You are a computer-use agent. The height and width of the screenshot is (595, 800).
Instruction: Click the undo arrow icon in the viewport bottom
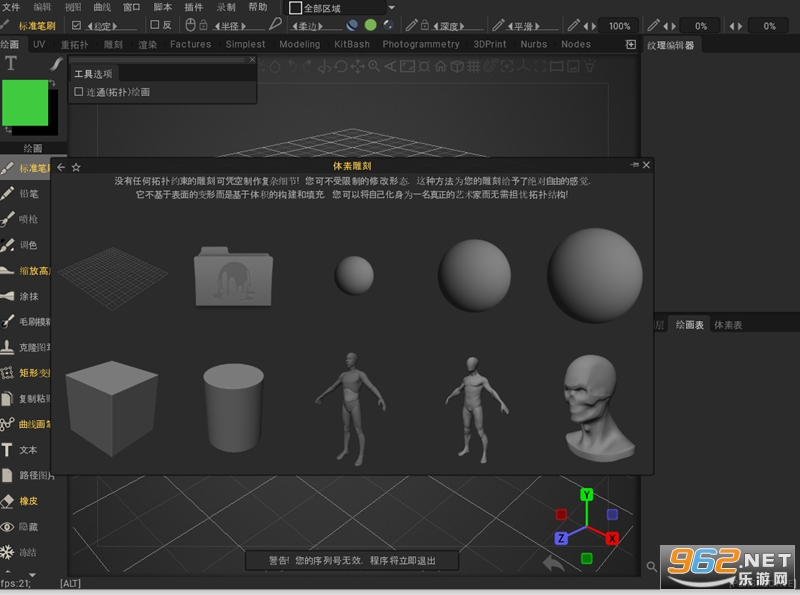pos(554,563)
